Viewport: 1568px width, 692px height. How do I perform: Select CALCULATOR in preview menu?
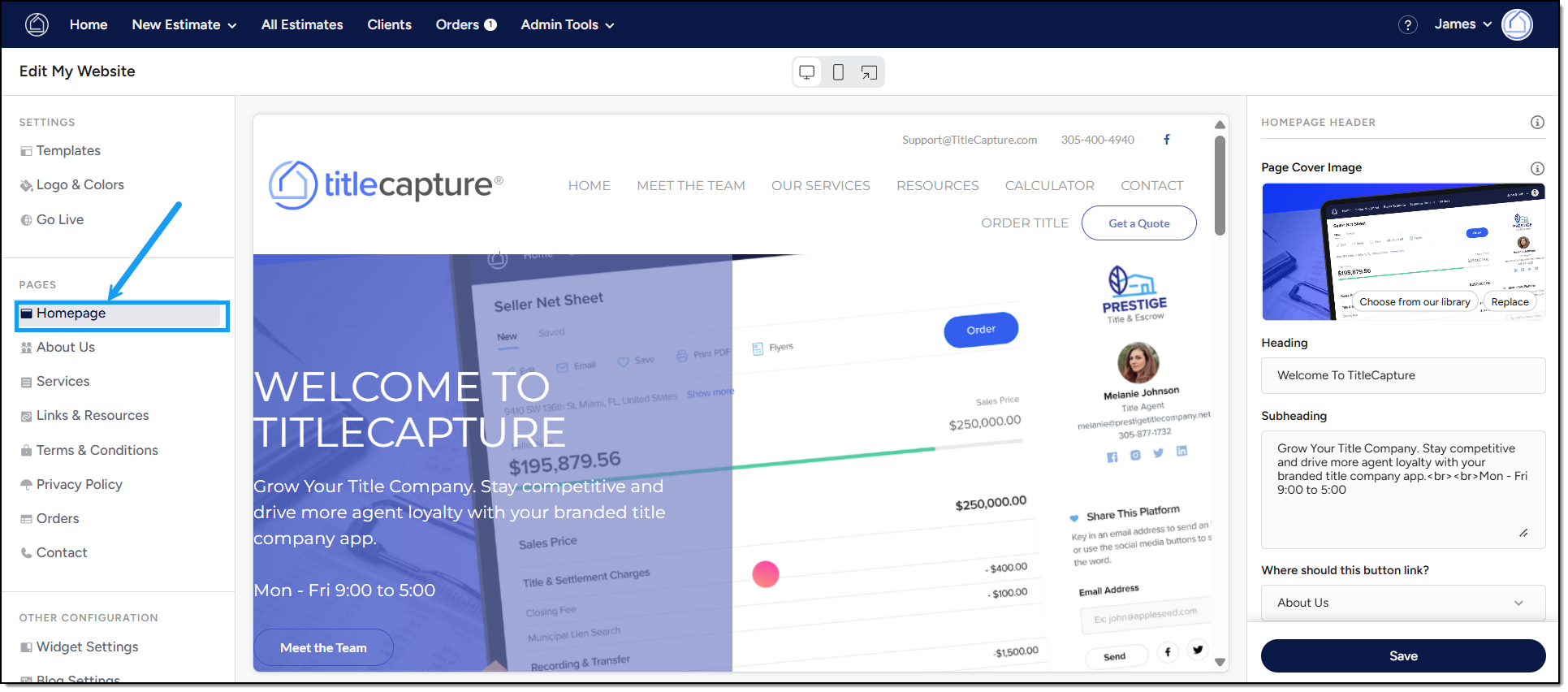(x=1049, y=186)
